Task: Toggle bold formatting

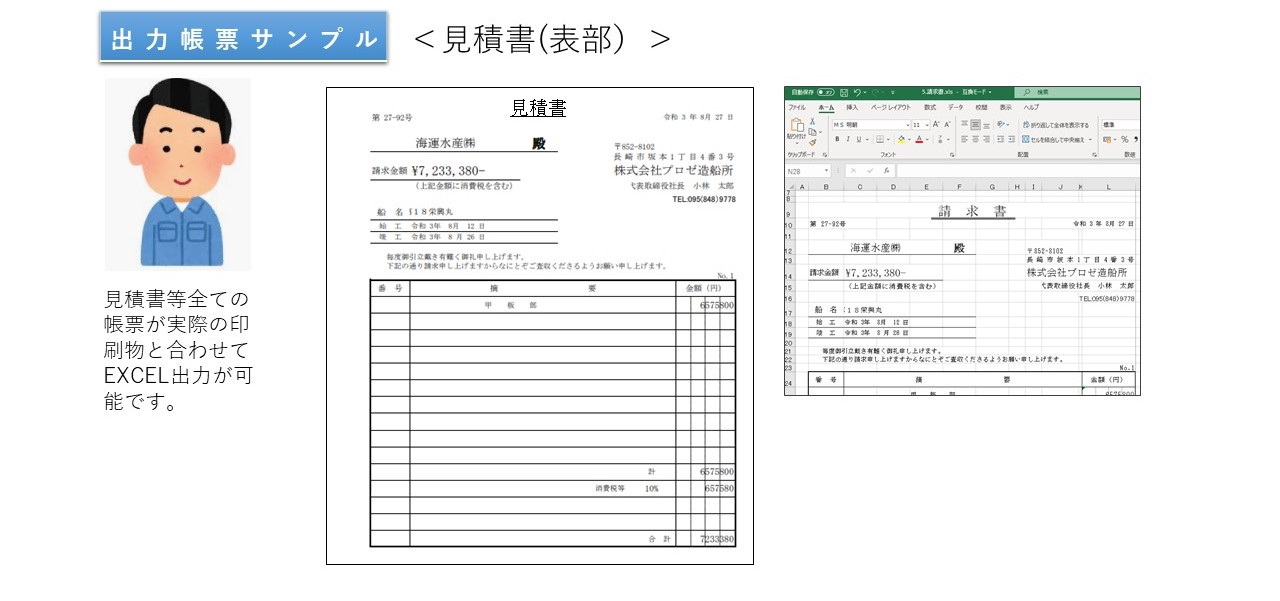Action: [837, 139]
